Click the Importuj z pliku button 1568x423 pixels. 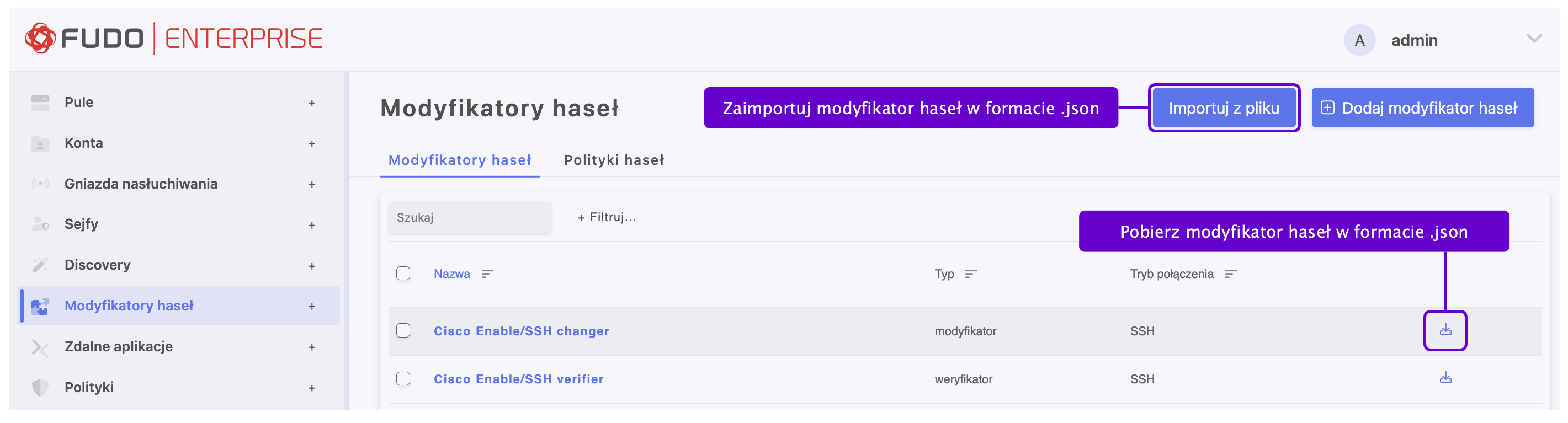pos(1224,108)
